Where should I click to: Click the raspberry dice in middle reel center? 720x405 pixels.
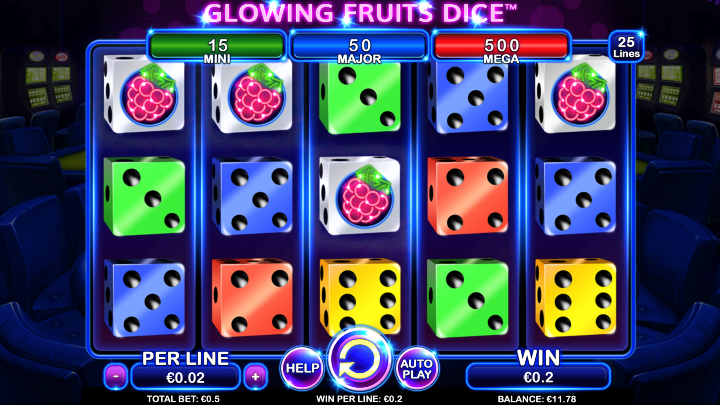(x=360, y=196)
